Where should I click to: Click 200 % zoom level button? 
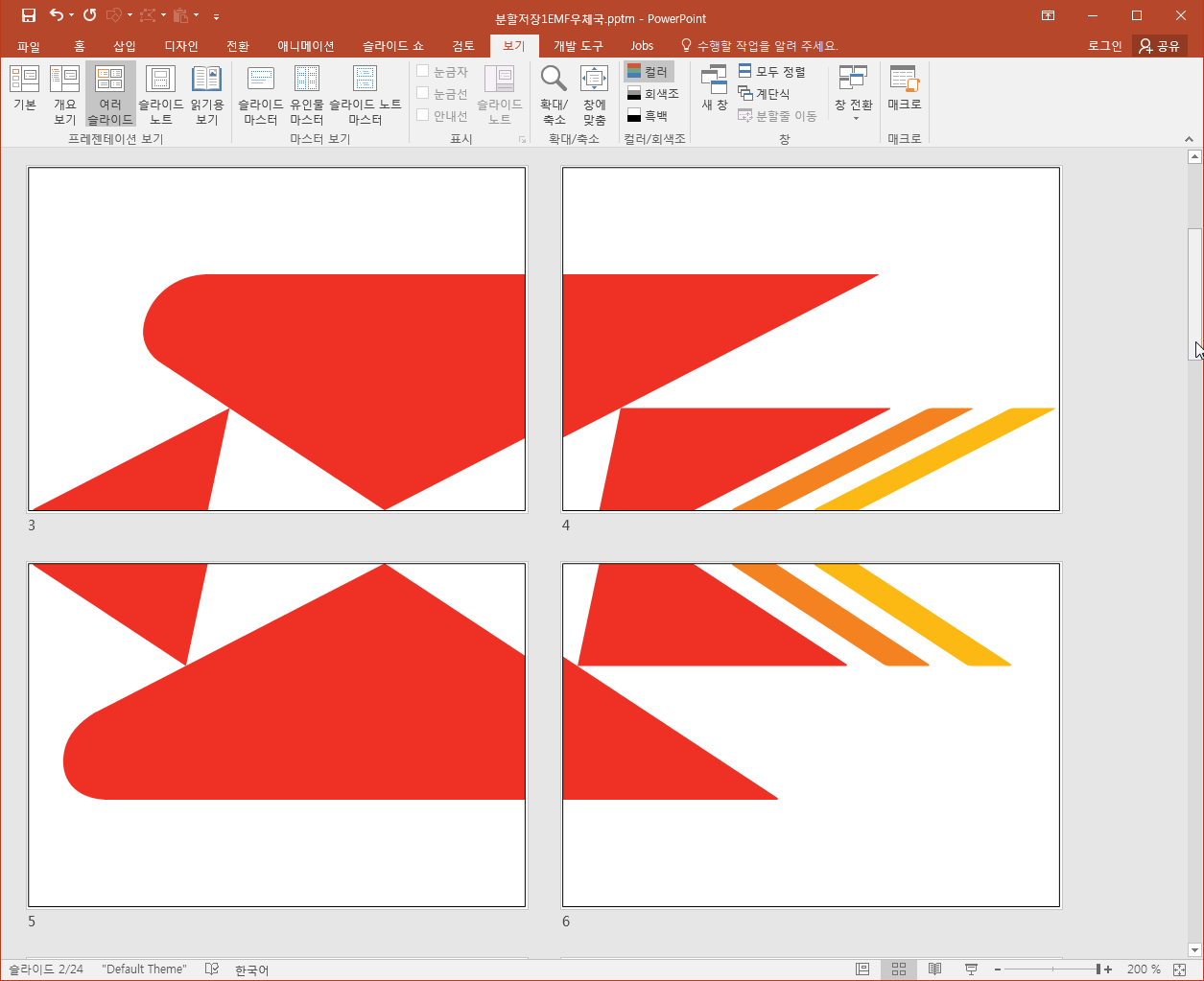[1144, 969]
